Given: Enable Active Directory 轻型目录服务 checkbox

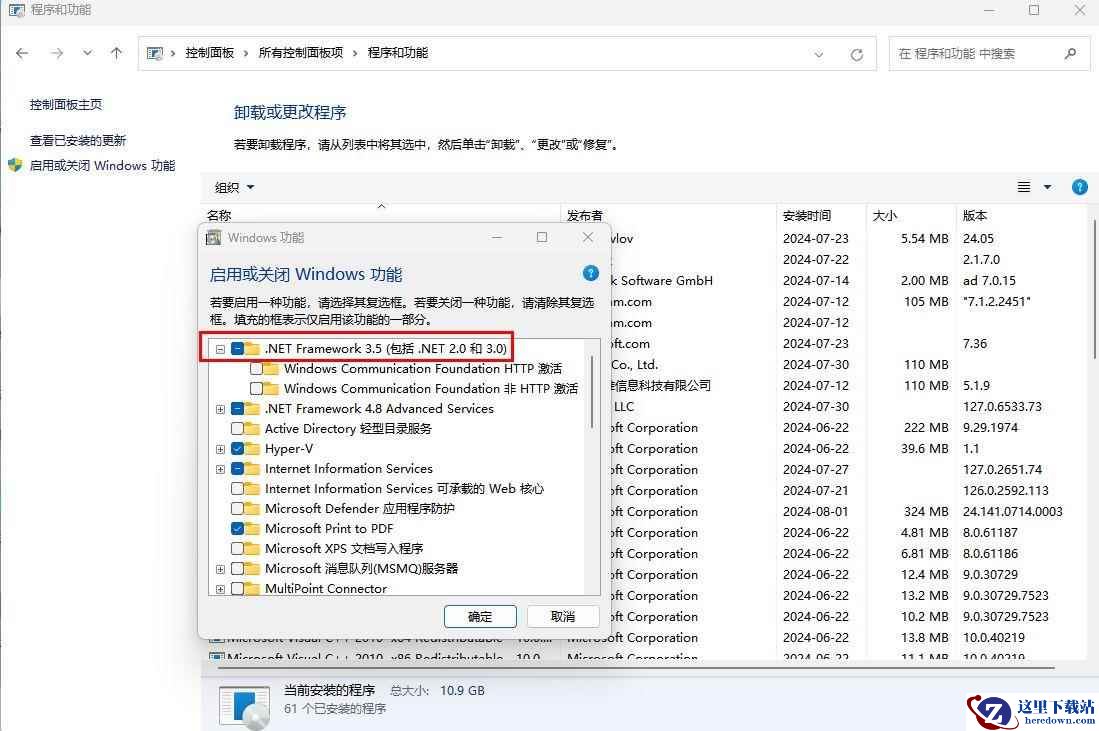Looking at the screenshot, I should click(x=238, y=429).
